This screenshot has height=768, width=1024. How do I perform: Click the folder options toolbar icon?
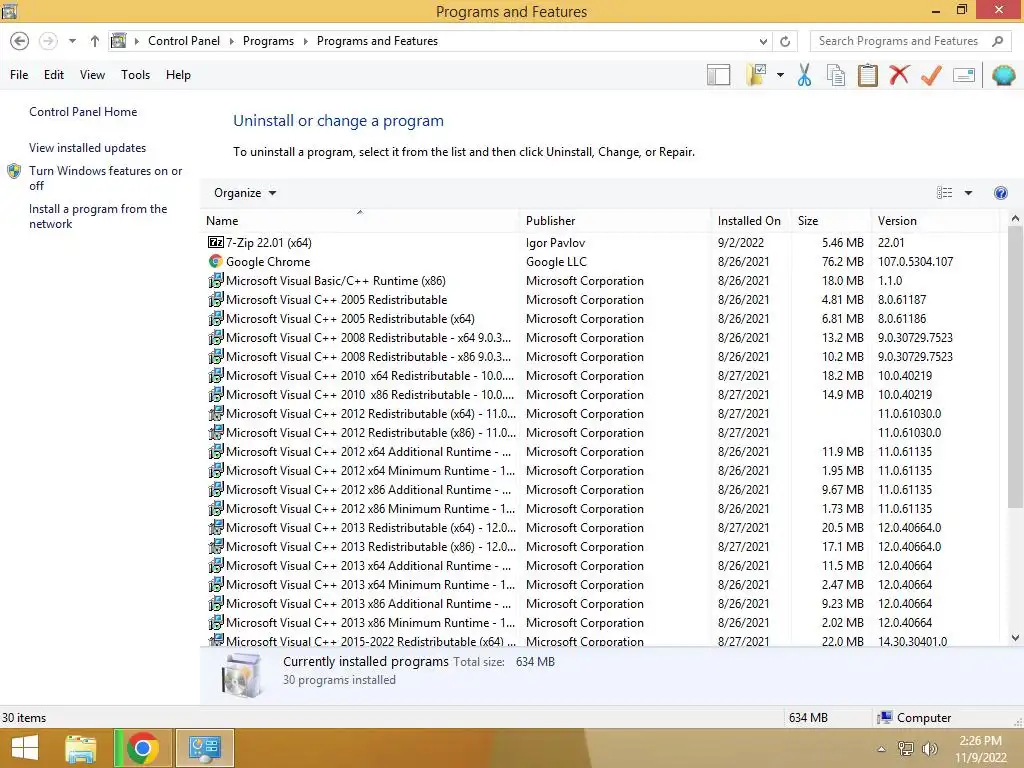click(757, 75)
